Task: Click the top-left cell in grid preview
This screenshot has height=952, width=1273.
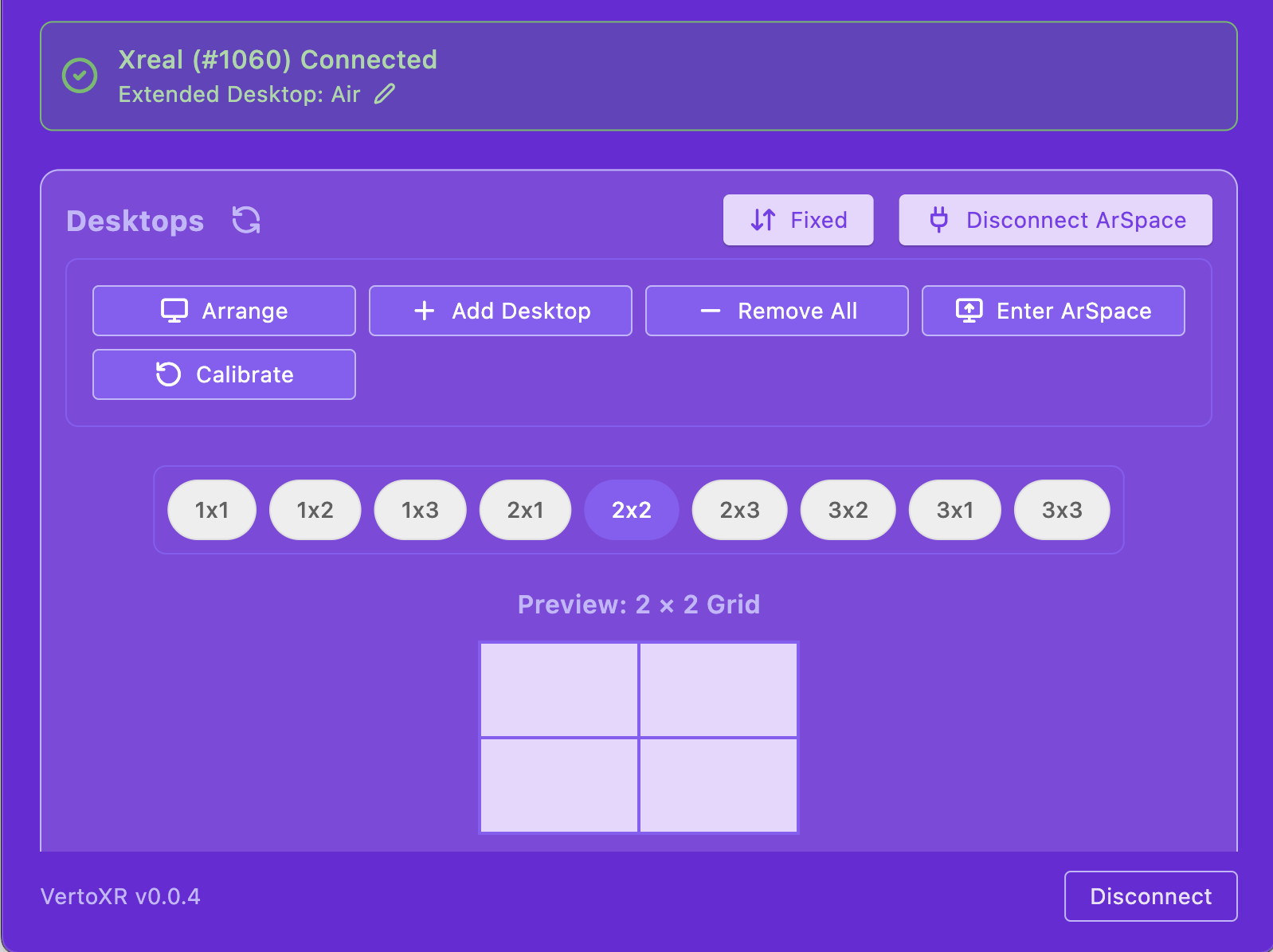Action: pos(559,690)
